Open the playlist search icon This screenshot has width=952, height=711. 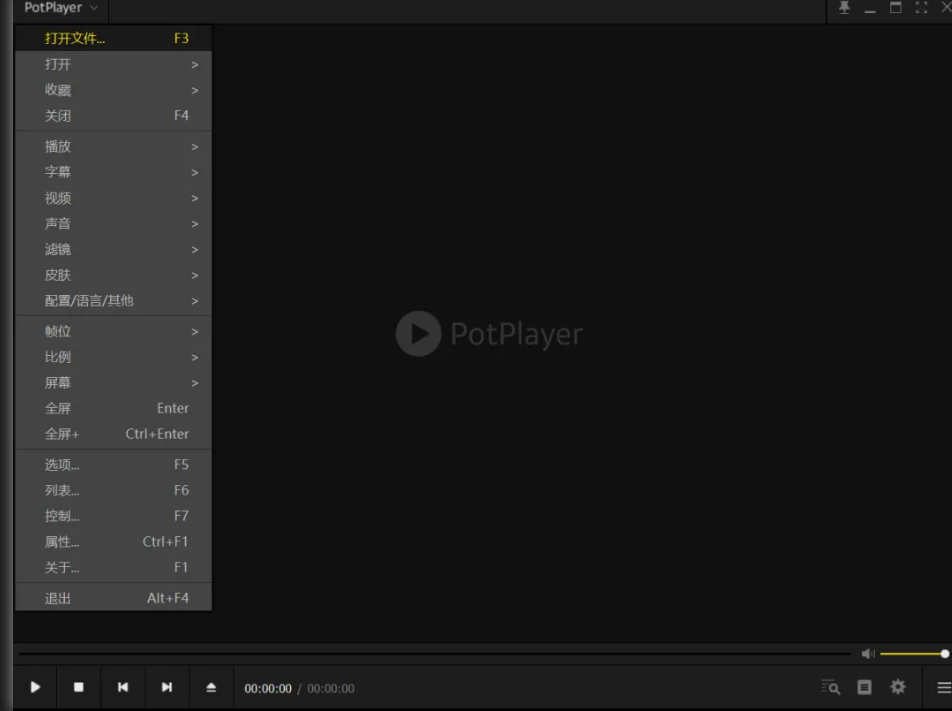[x=831, y=687]
